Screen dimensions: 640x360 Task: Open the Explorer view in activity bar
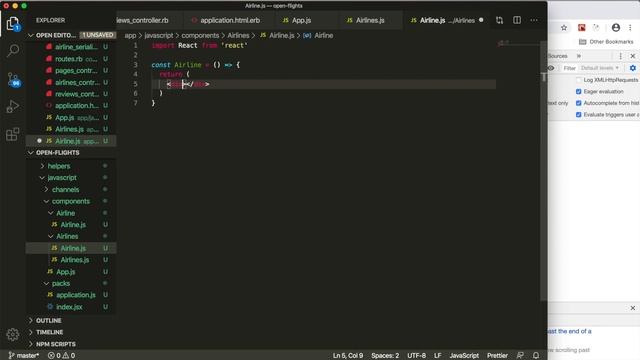click(13, 24)
